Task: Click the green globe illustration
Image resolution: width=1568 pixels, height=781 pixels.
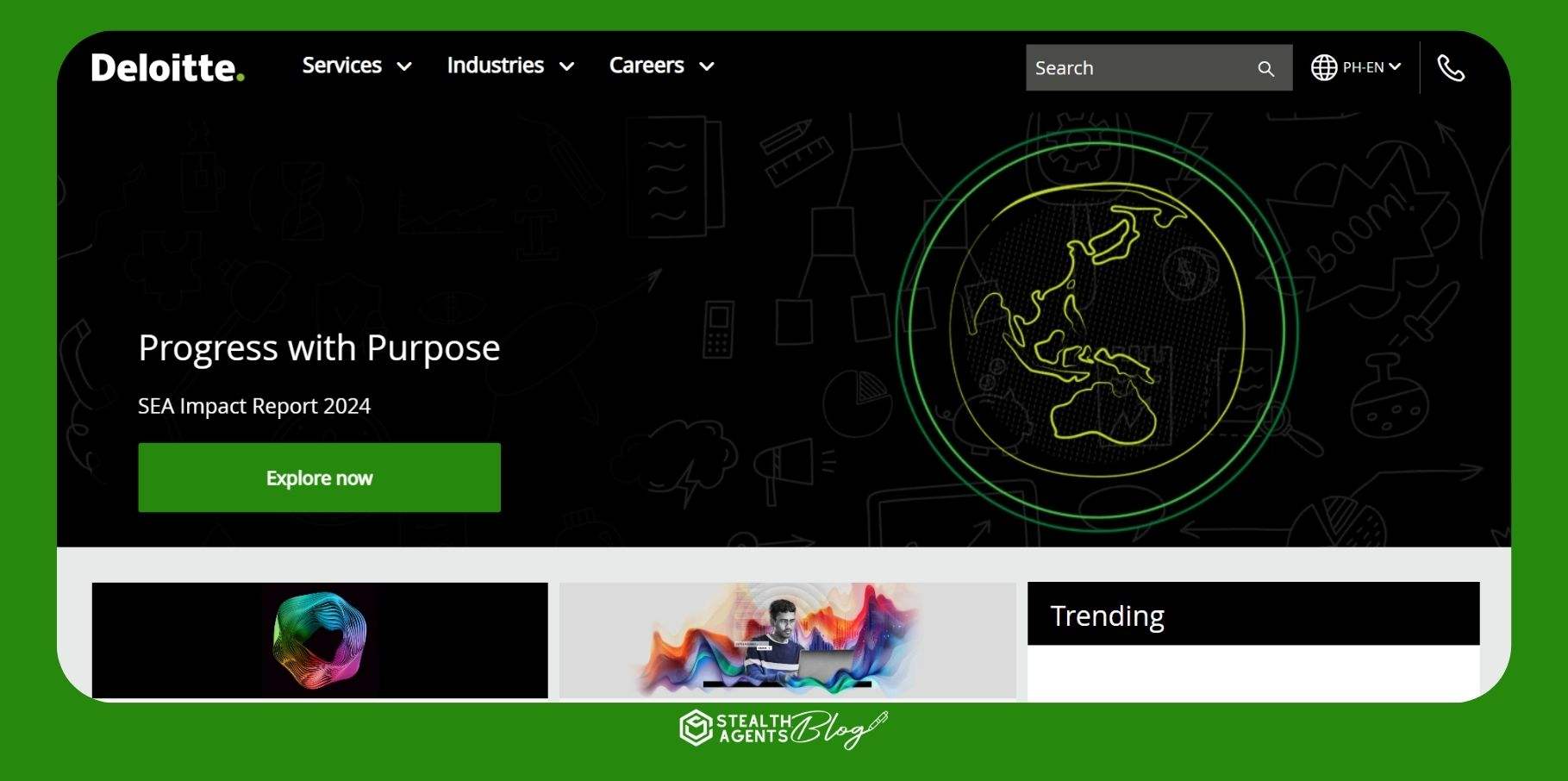Action: point(1096,326)
